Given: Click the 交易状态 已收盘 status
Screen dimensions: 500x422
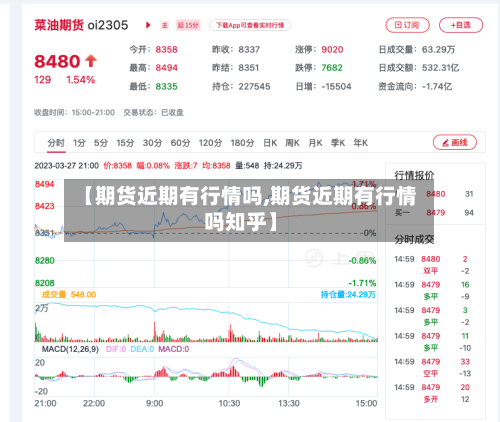Looking at the screenshot, I should pyautogui.click(x=153, y=113).
